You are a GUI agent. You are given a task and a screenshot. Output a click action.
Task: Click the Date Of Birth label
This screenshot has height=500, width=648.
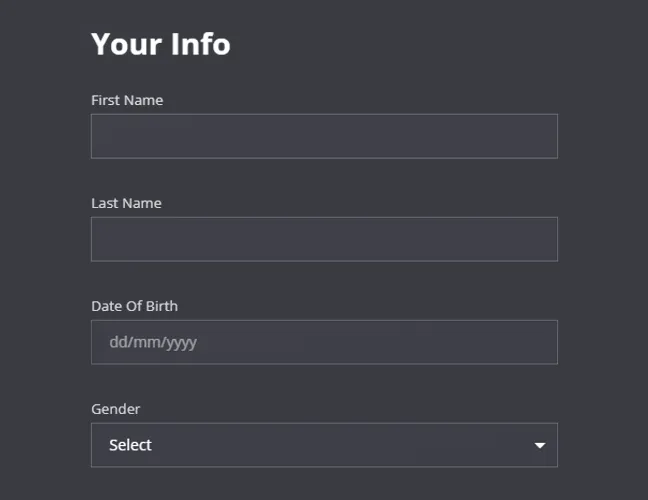134,306
